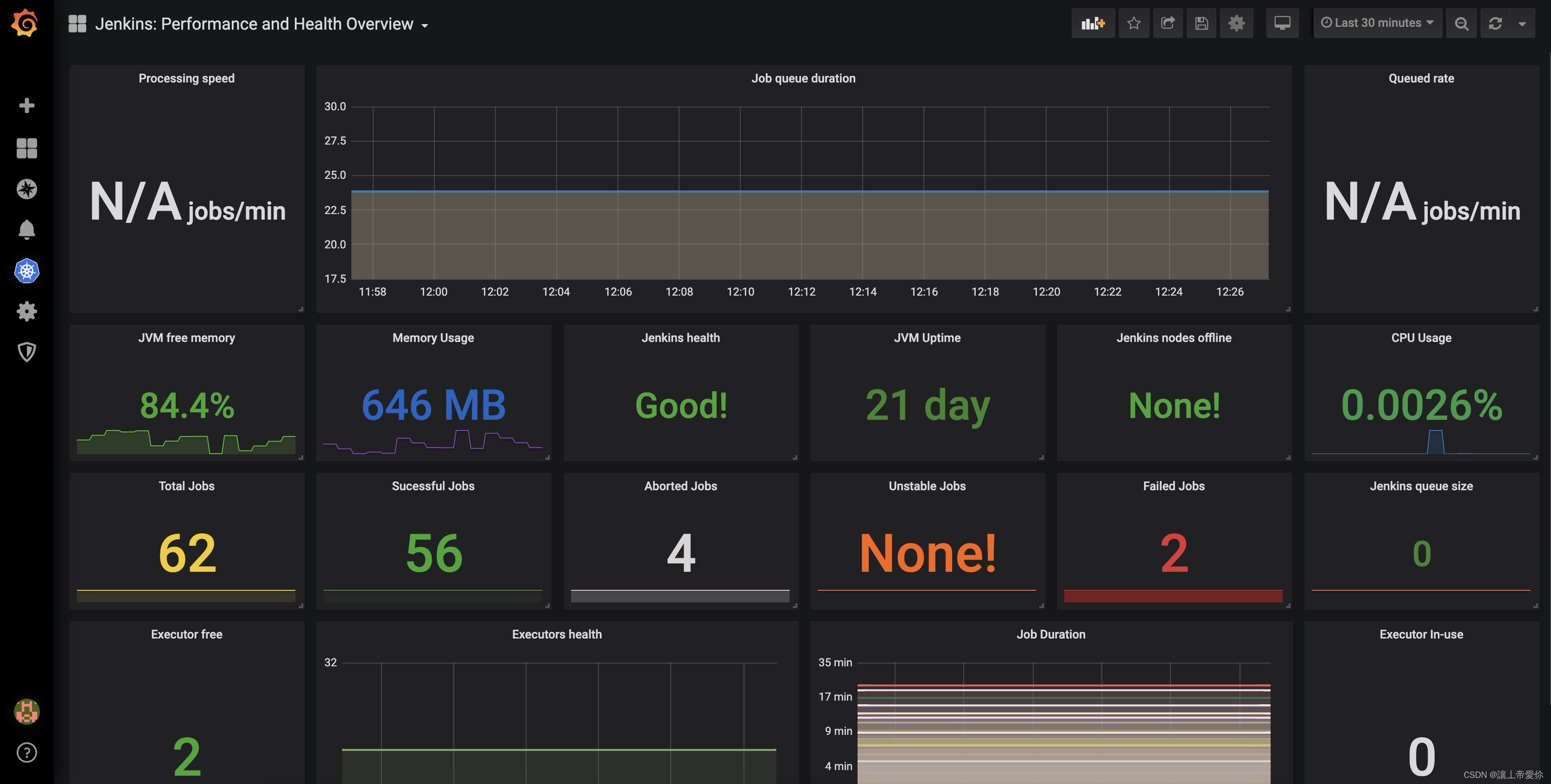This screenshot has width=1551, height=784.
Task: Click the 12:12 label on queue graph axis
Action: tap(801, 292)
